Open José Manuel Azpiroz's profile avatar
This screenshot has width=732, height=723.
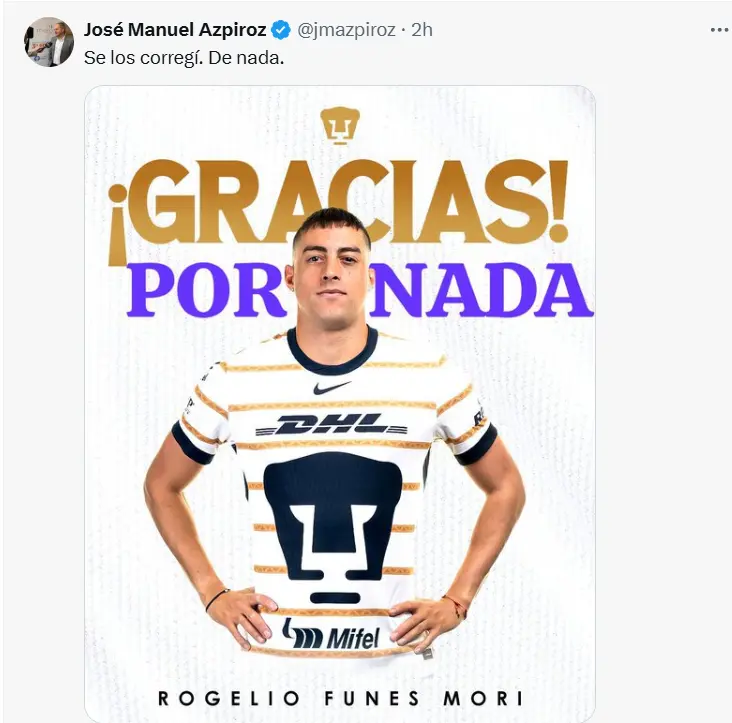49,42
